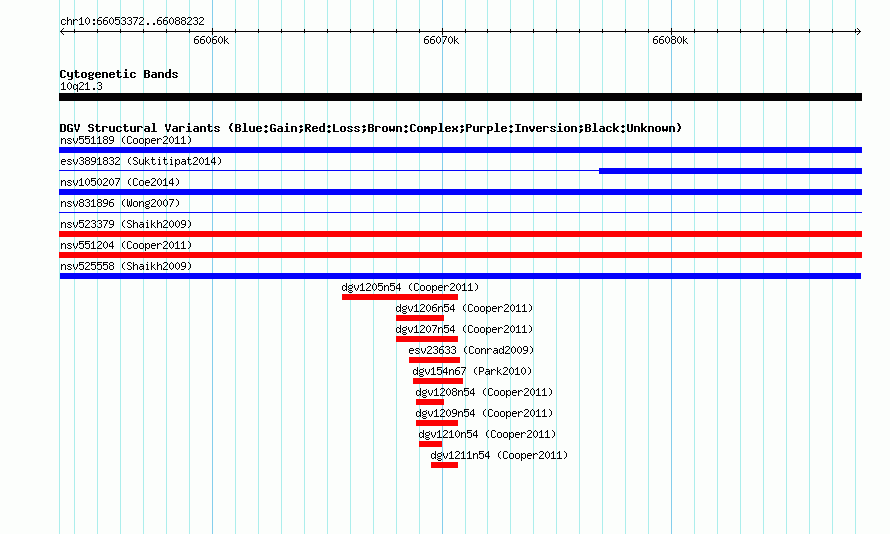890x534 pixels.
Task: Click the red bar under dgv1210n54
Action: (430, 444)
